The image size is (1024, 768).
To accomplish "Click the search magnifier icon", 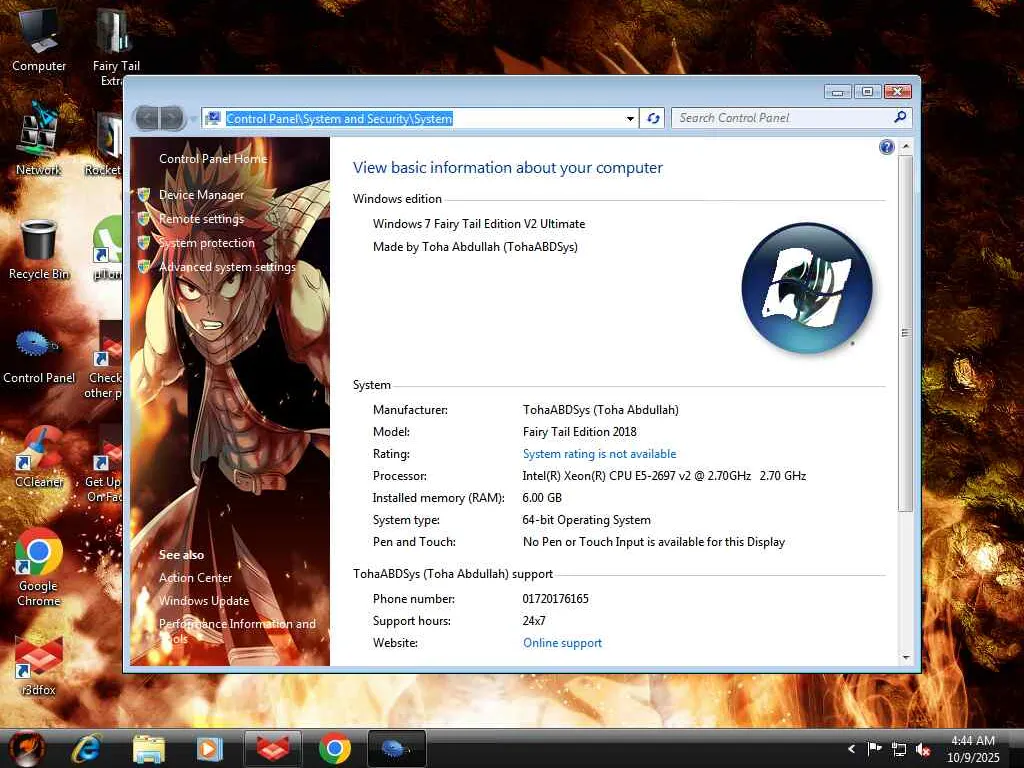I will (900, 118).
